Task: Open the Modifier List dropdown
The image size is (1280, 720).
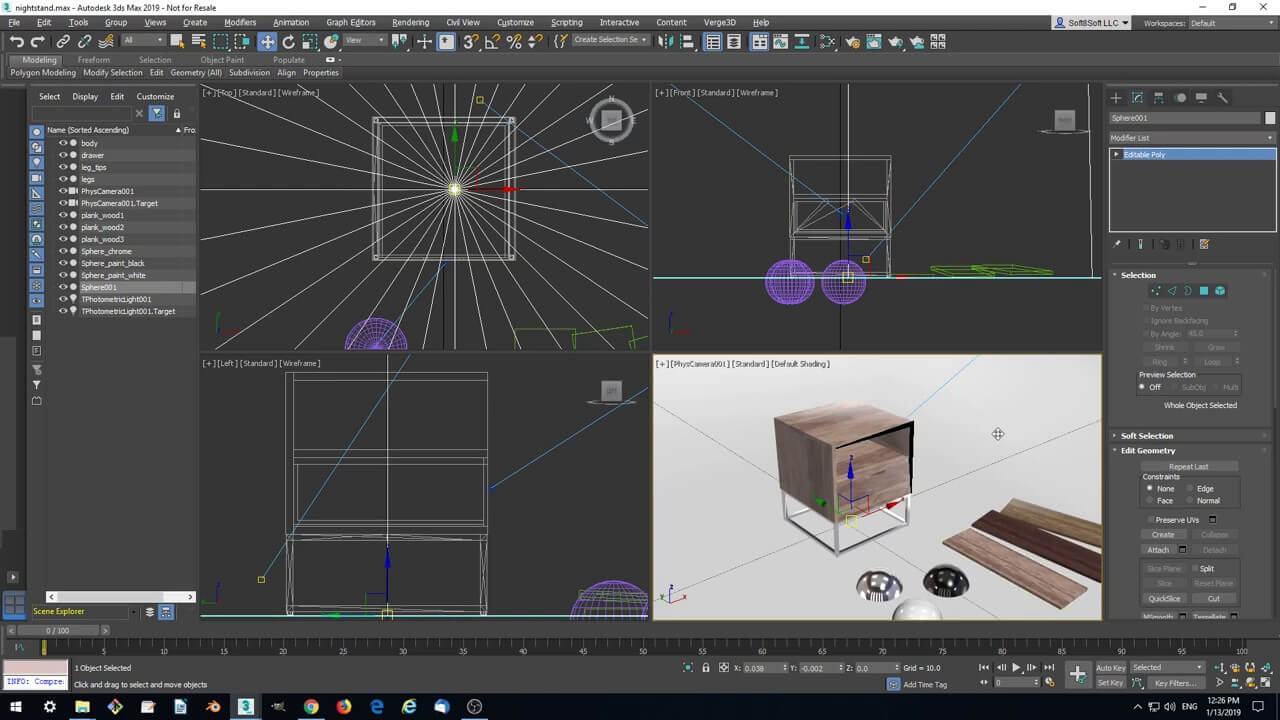Action: (1192, 138)
